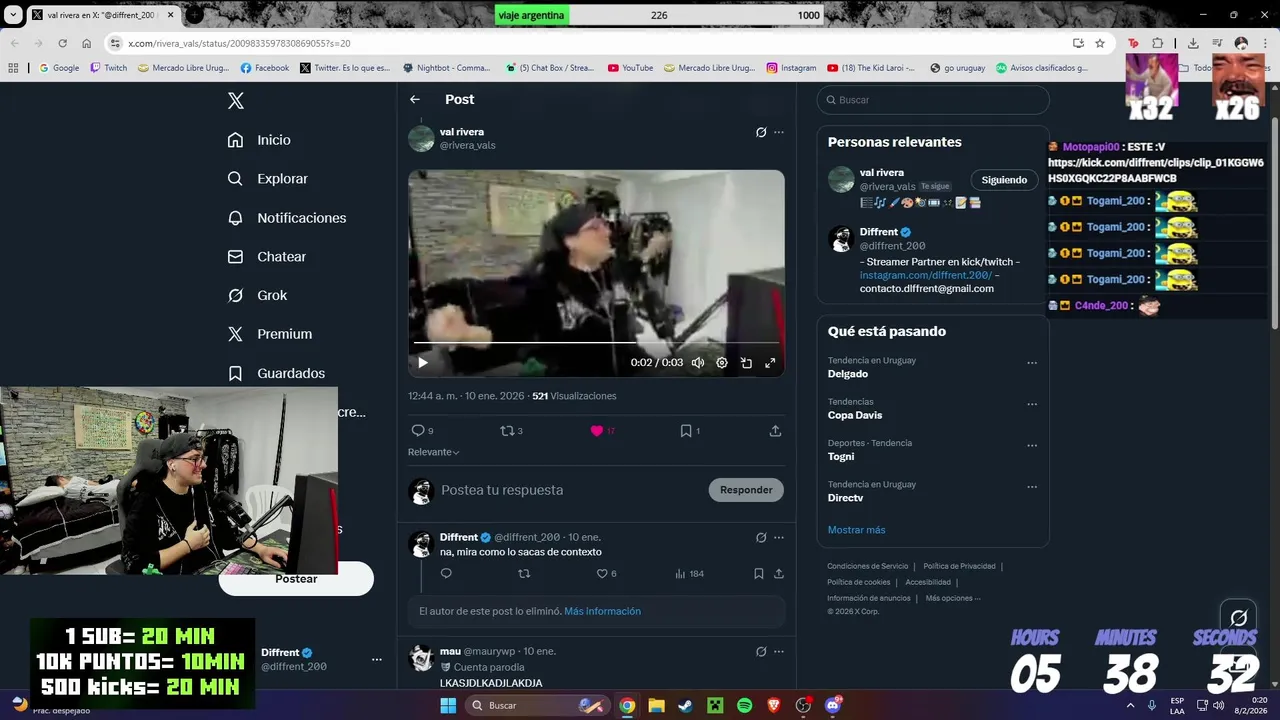Toggle picture-in-picture on video

pos(746,363)
